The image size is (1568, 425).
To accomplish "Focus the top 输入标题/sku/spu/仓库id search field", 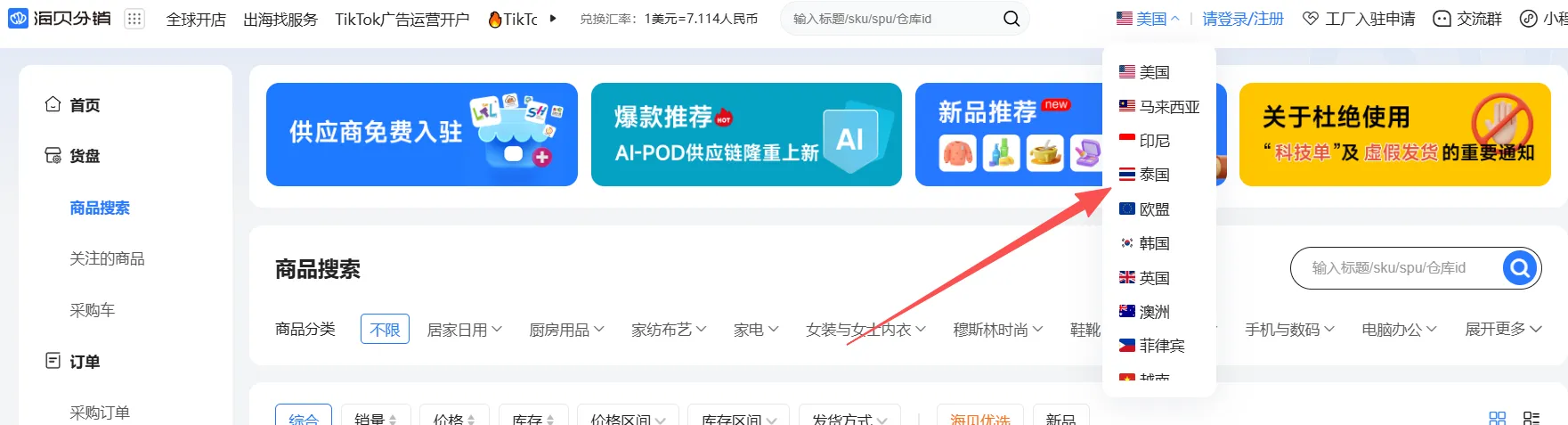I will (893, 19).
